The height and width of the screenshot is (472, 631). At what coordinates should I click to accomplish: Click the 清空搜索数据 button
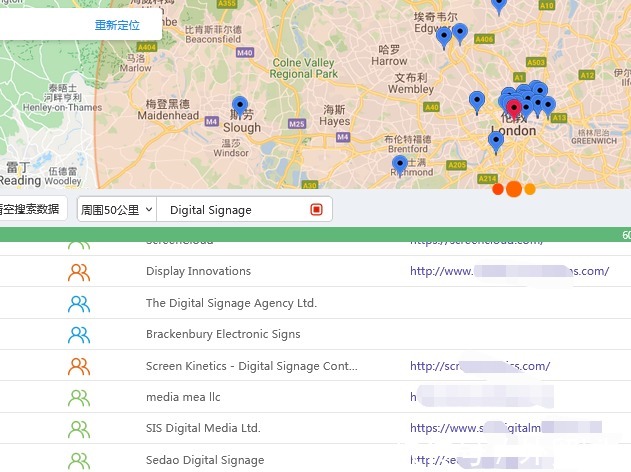tap(30, 209)
